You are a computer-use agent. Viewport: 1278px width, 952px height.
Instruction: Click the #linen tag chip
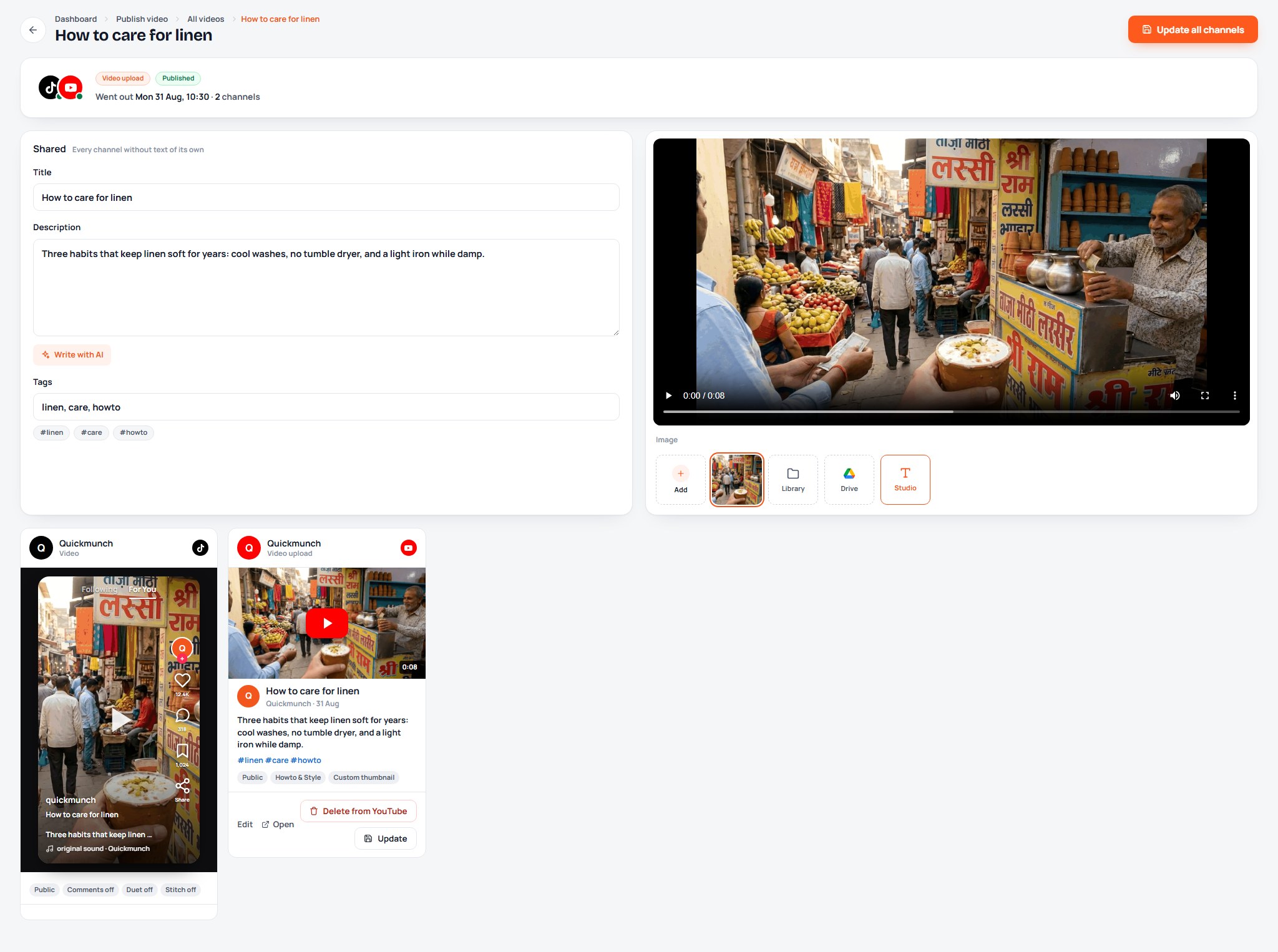click(51, 432)
